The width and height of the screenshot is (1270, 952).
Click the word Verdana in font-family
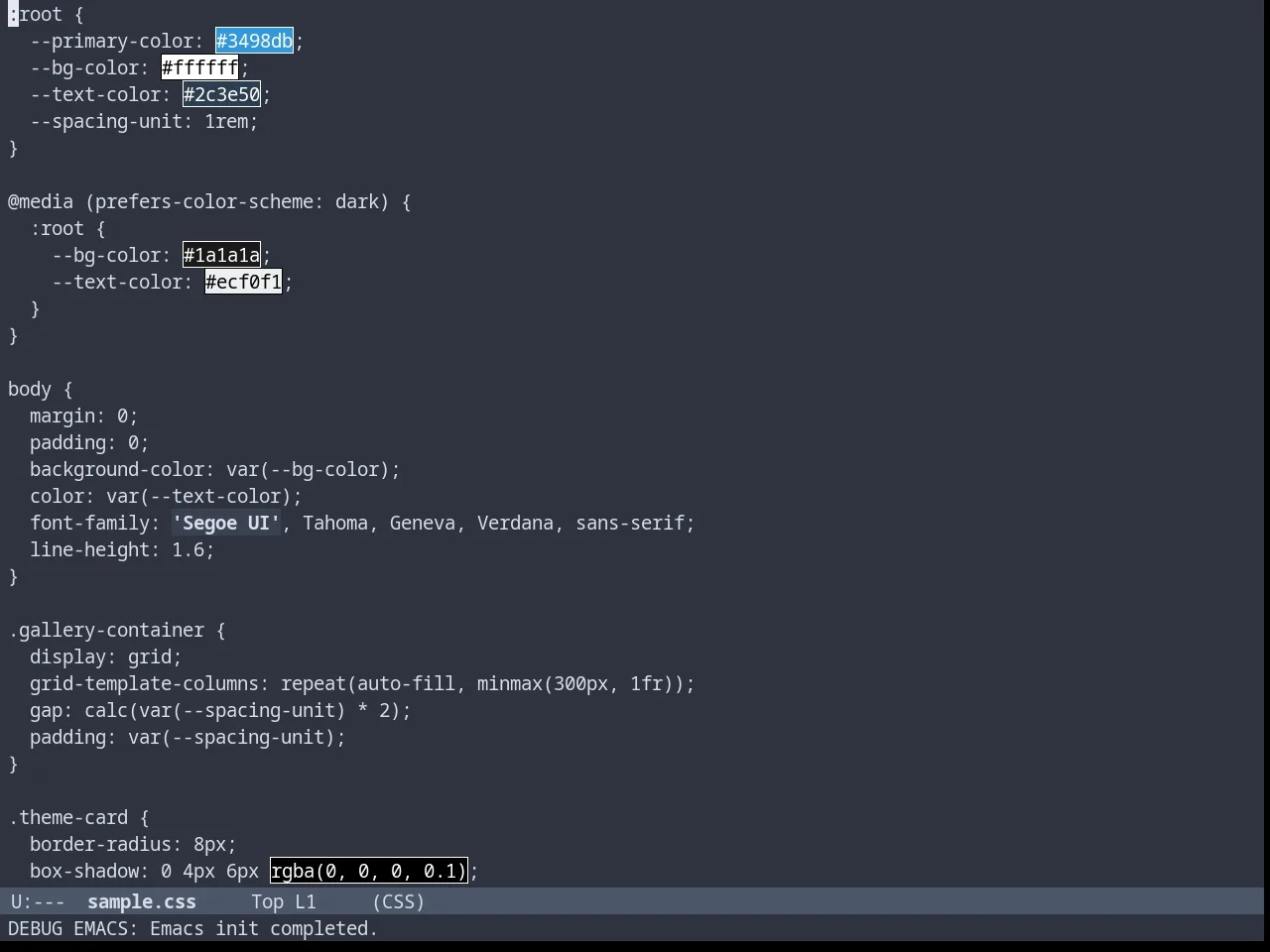tap(515, 523)
